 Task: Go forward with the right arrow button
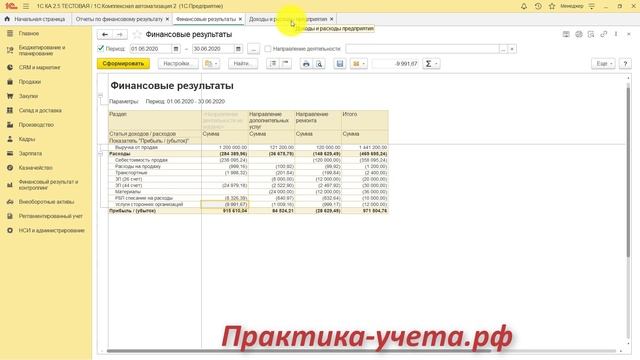120,35
